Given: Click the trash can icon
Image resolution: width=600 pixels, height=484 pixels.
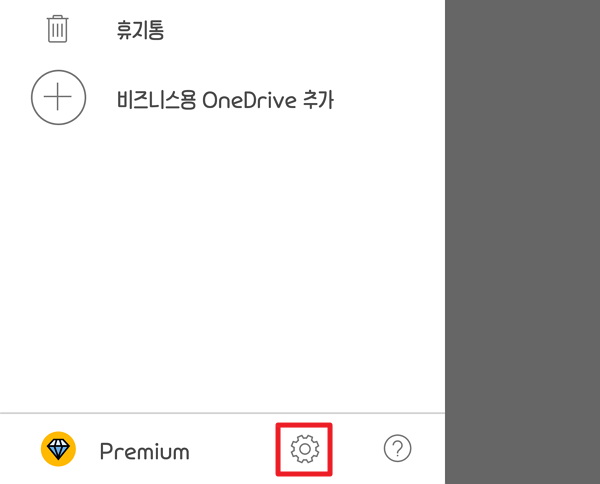Looking at the screenshot, I should (x=57, y=29).
